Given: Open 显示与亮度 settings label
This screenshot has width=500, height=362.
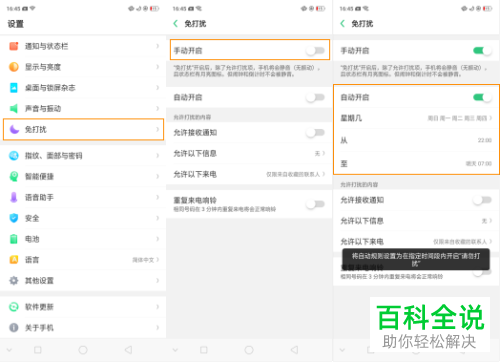Looking at the screenshot, I should [43, 67].
